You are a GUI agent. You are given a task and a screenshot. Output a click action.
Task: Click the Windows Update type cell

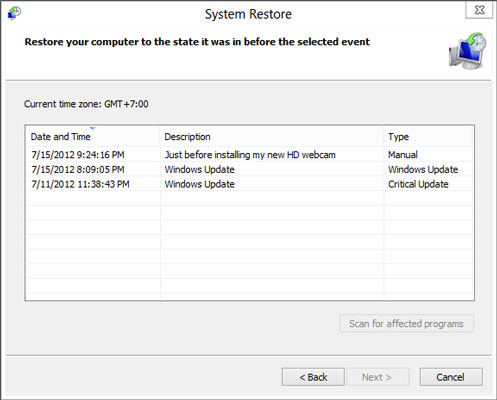423,169
